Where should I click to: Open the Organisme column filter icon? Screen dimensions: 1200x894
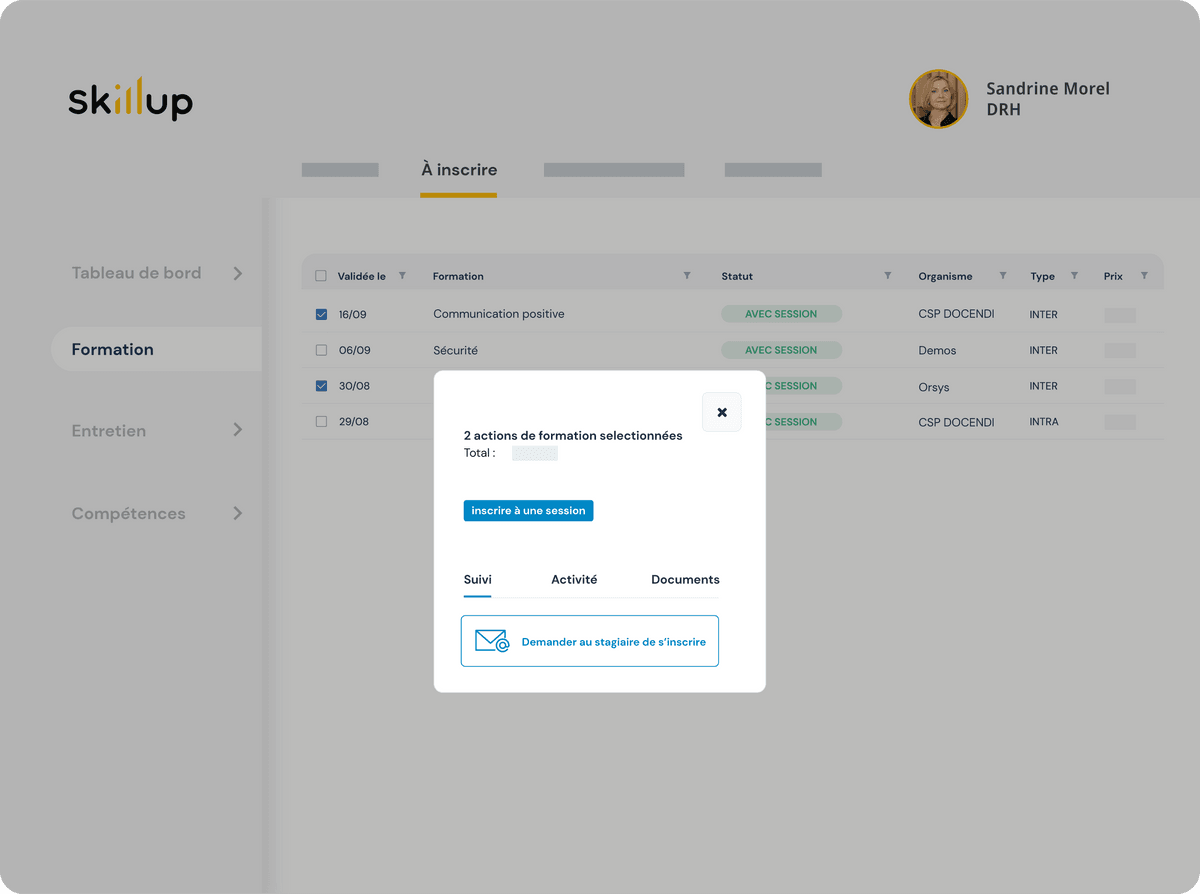pos(1003,276)
